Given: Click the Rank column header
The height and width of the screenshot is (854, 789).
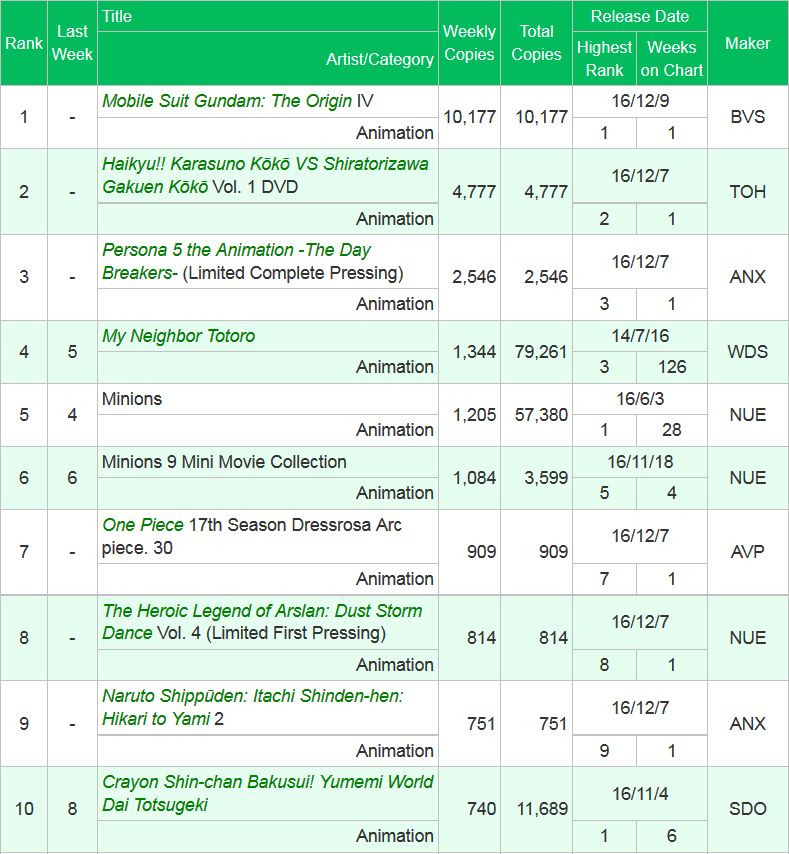Looking at the screenshot, I should [24, 43].
